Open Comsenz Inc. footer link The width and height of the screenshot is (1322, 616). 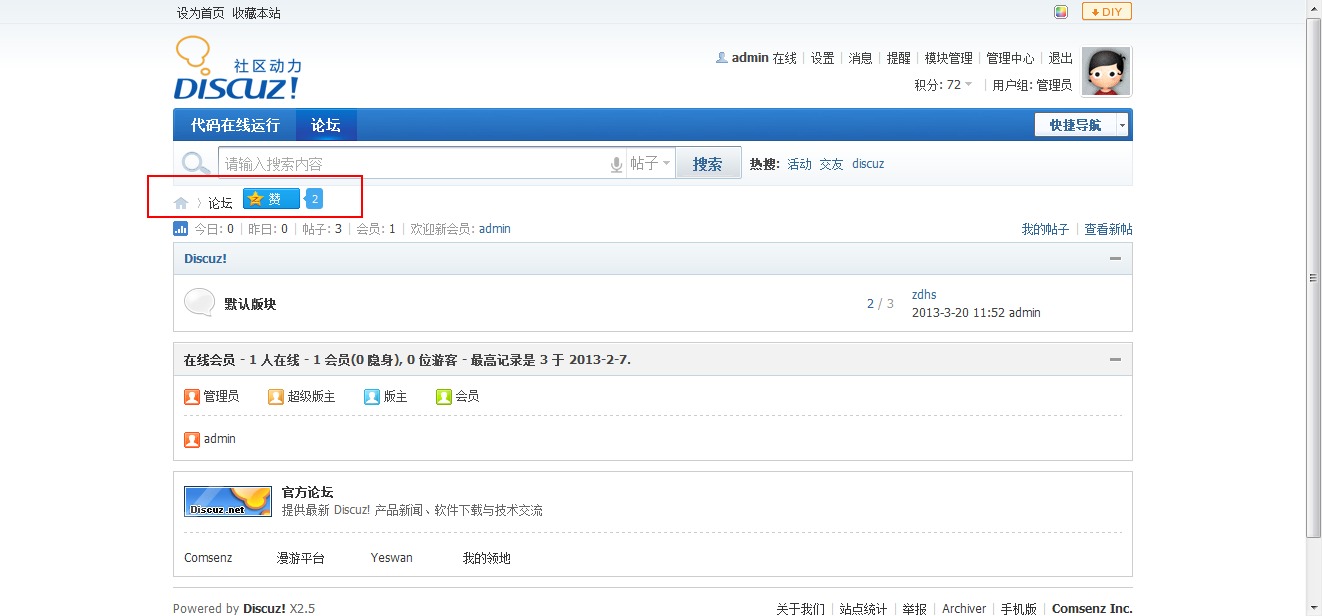pos(1092,608)
